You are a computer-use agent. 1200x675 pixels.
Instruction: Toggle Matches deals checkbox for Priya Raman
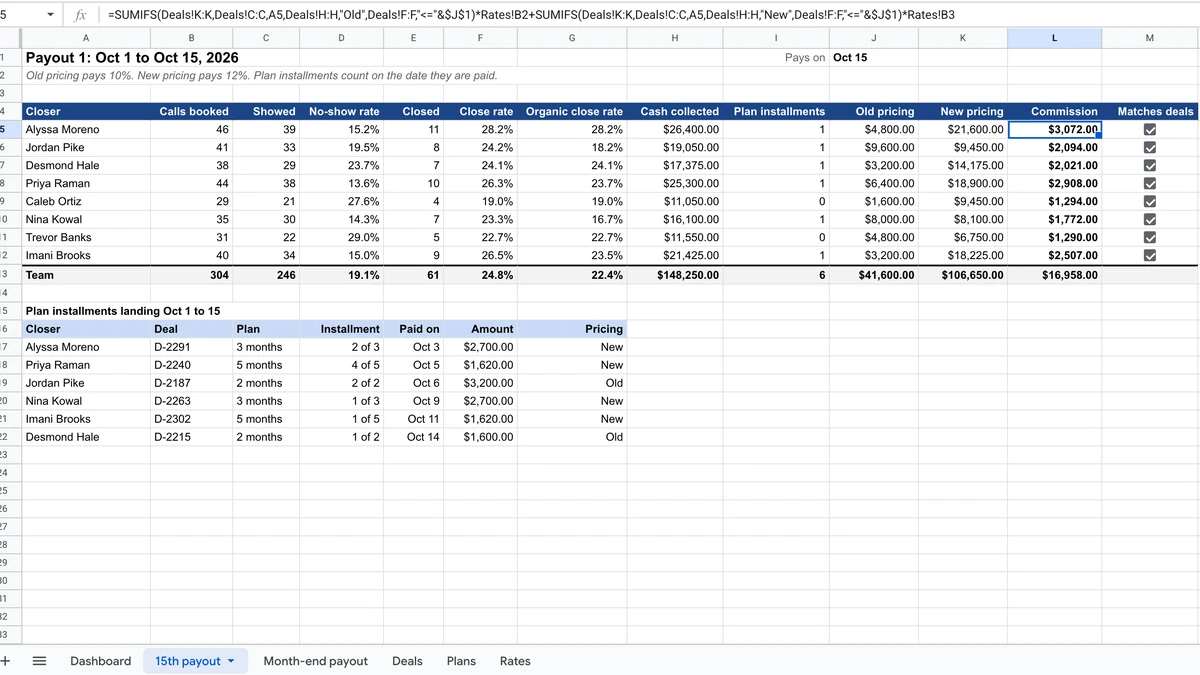tap(1149, 184)
